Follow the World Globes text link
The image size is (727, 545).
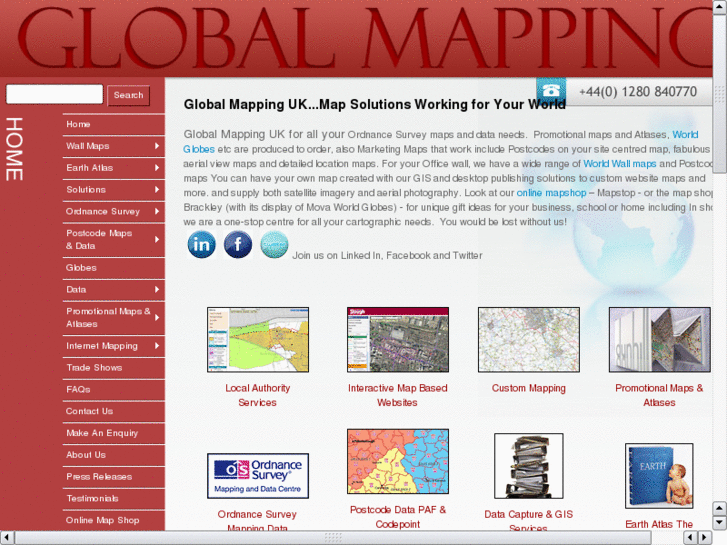pos(198,149)
